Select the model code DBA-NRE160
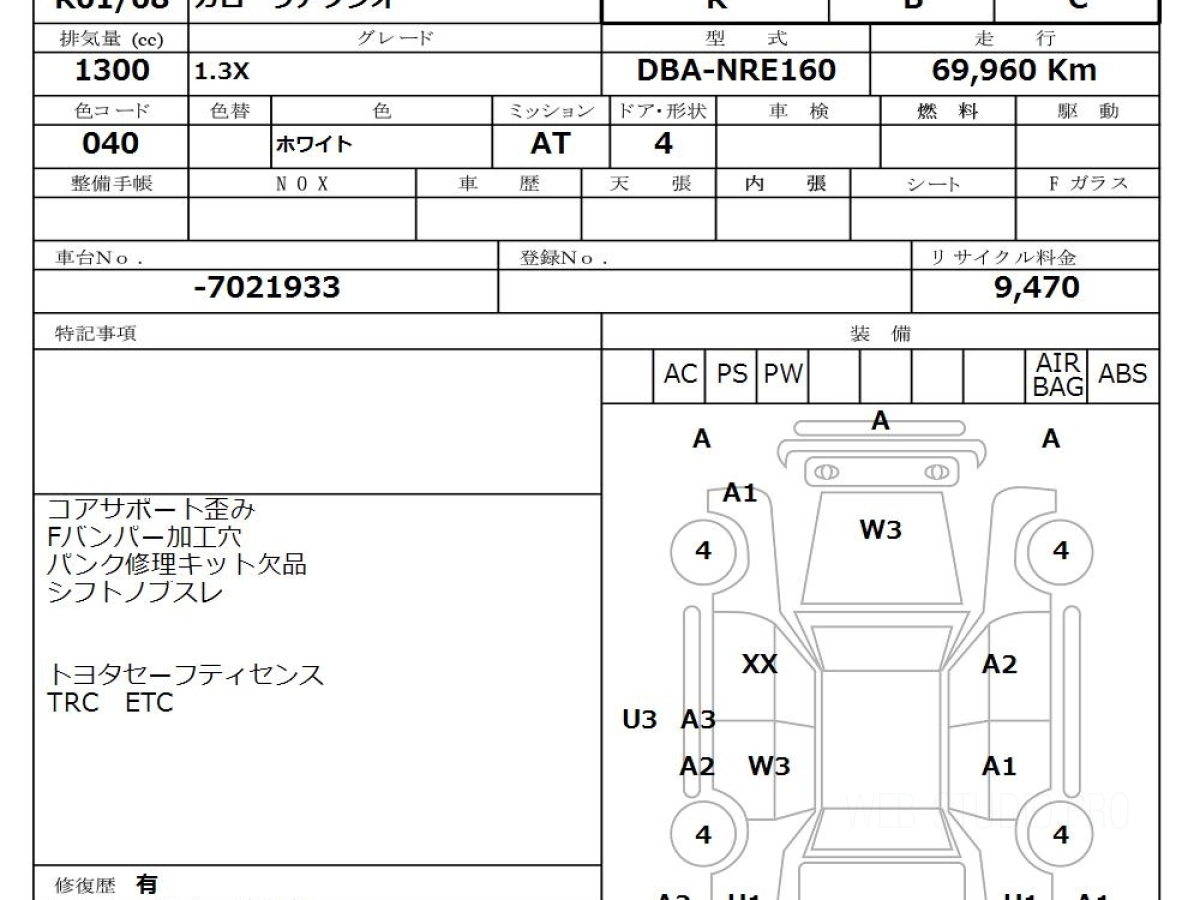The width and height of the screenshot is (1200, 900). click(736, 70)
